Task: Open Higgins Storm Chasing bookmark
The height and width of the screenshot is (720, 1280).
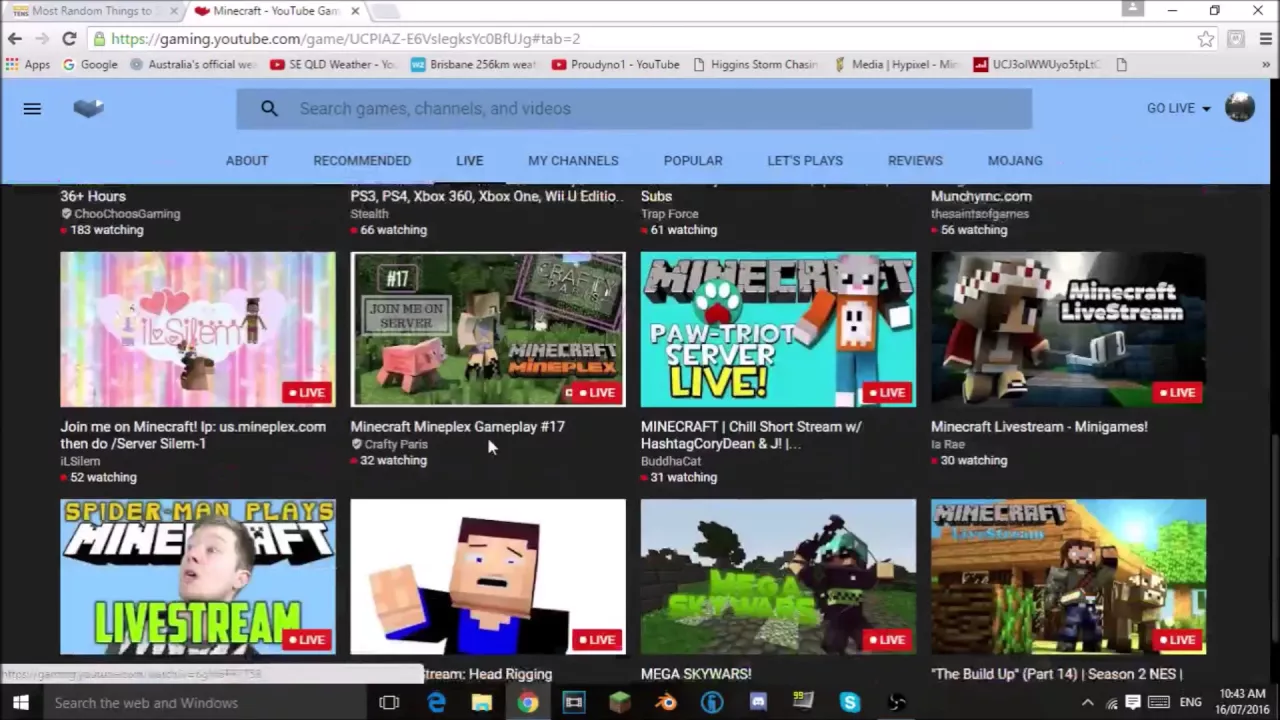Action: coord(755,64)
